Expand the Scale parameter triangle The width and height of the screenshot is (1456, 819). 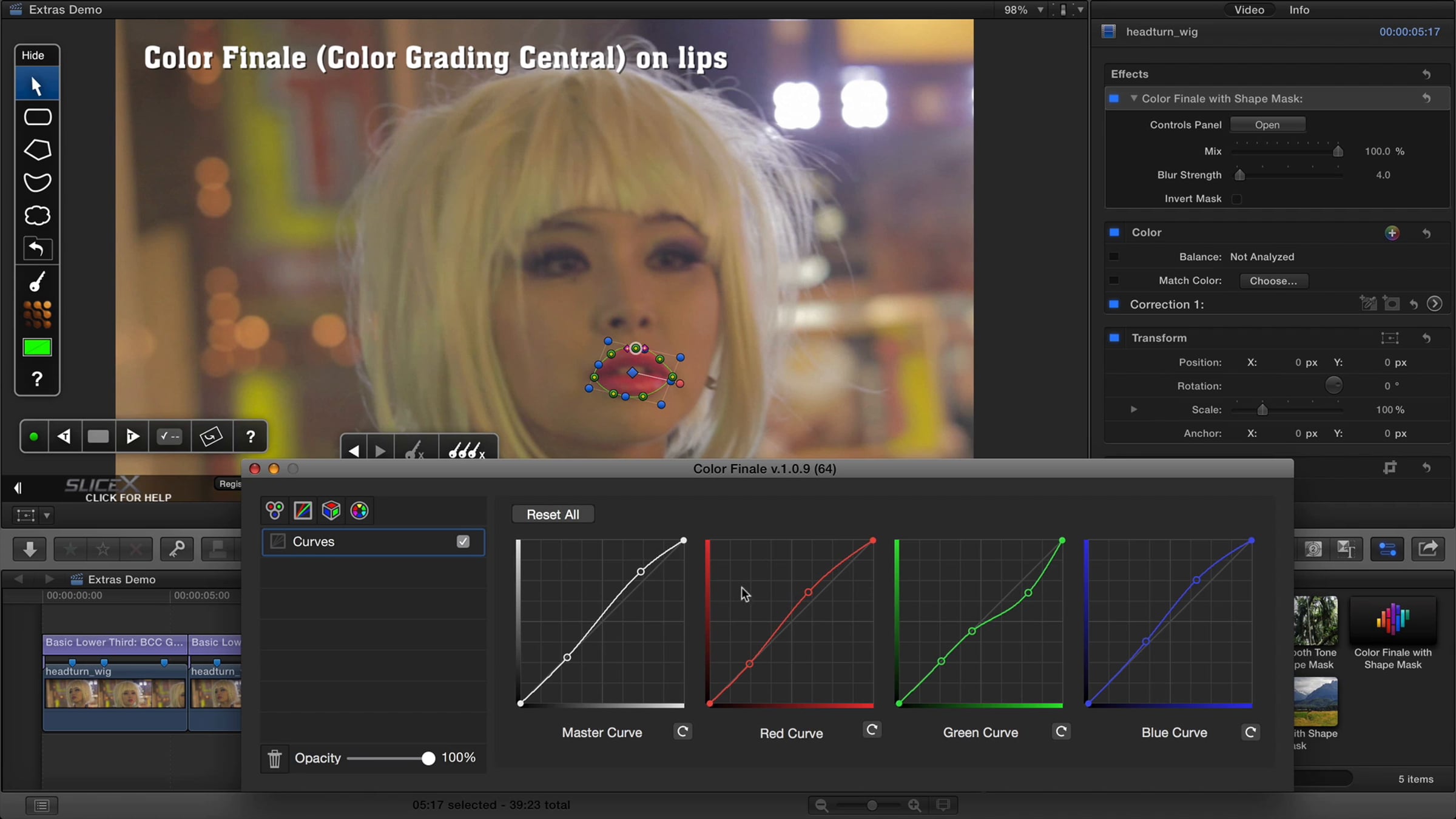(x=1133, y=409)
